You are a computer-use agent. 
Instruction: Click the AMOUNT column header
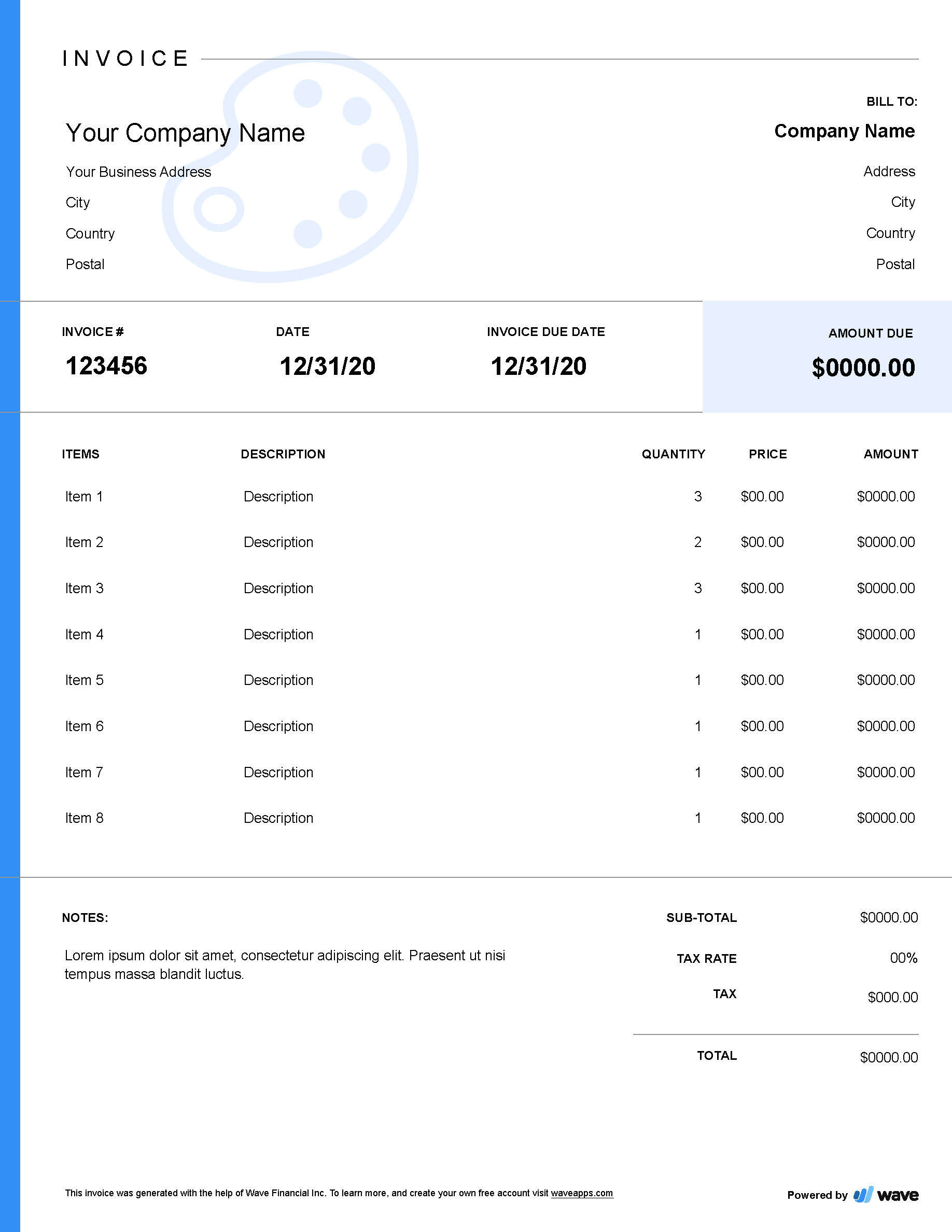[890, 454]
